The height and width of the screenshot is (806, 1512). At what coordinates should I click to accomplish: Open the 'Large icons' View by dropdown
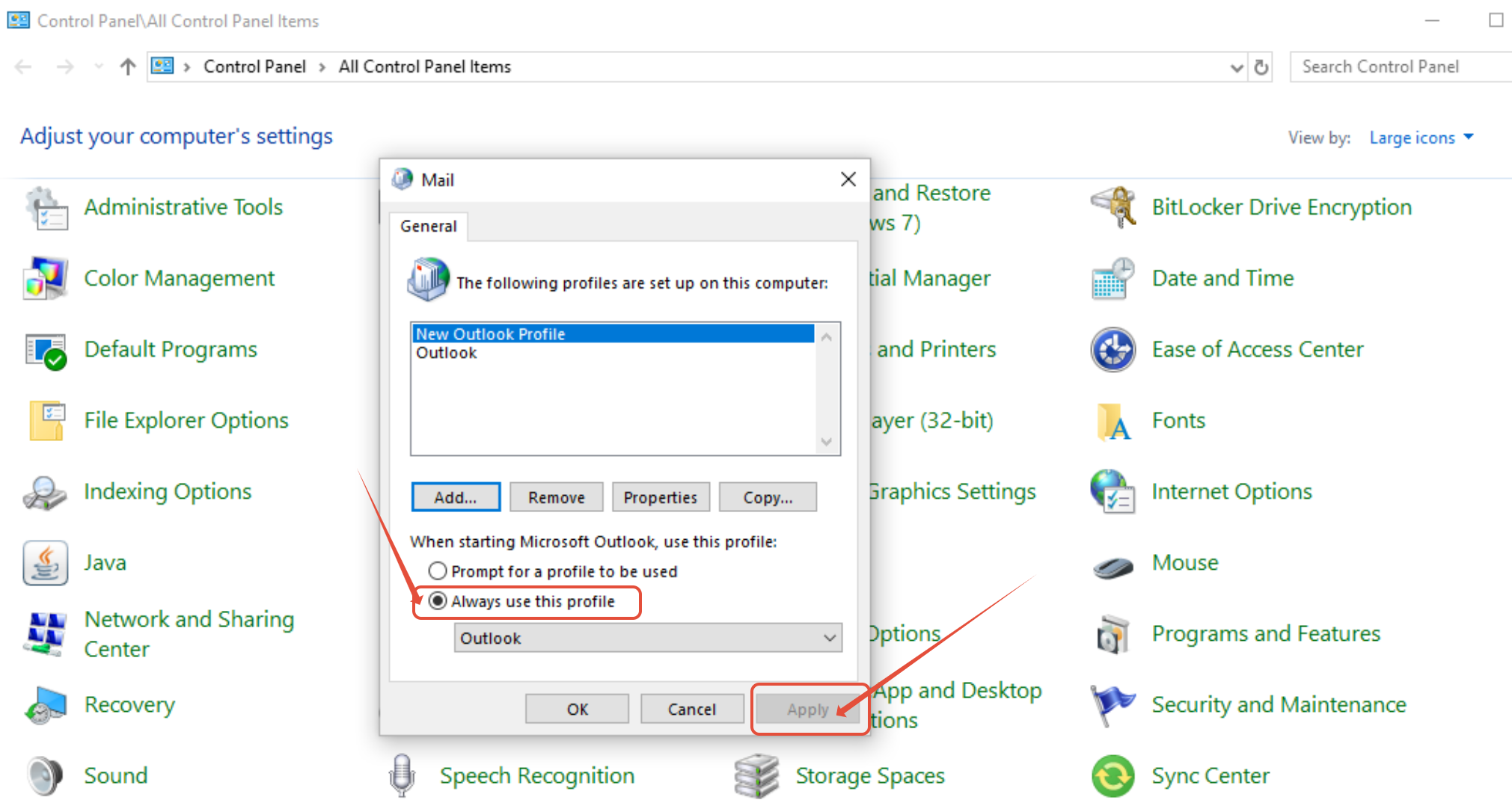tap(1421, 138)
